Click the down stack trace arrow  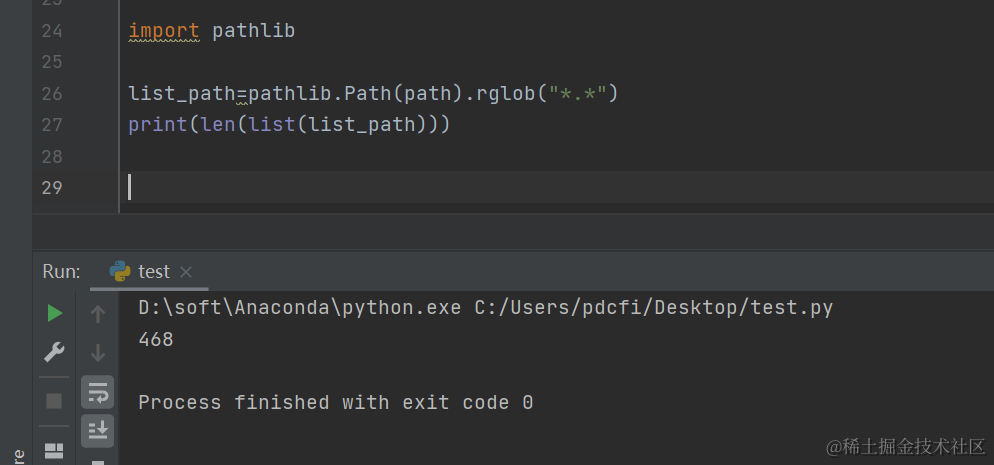(x=98, y=352)
